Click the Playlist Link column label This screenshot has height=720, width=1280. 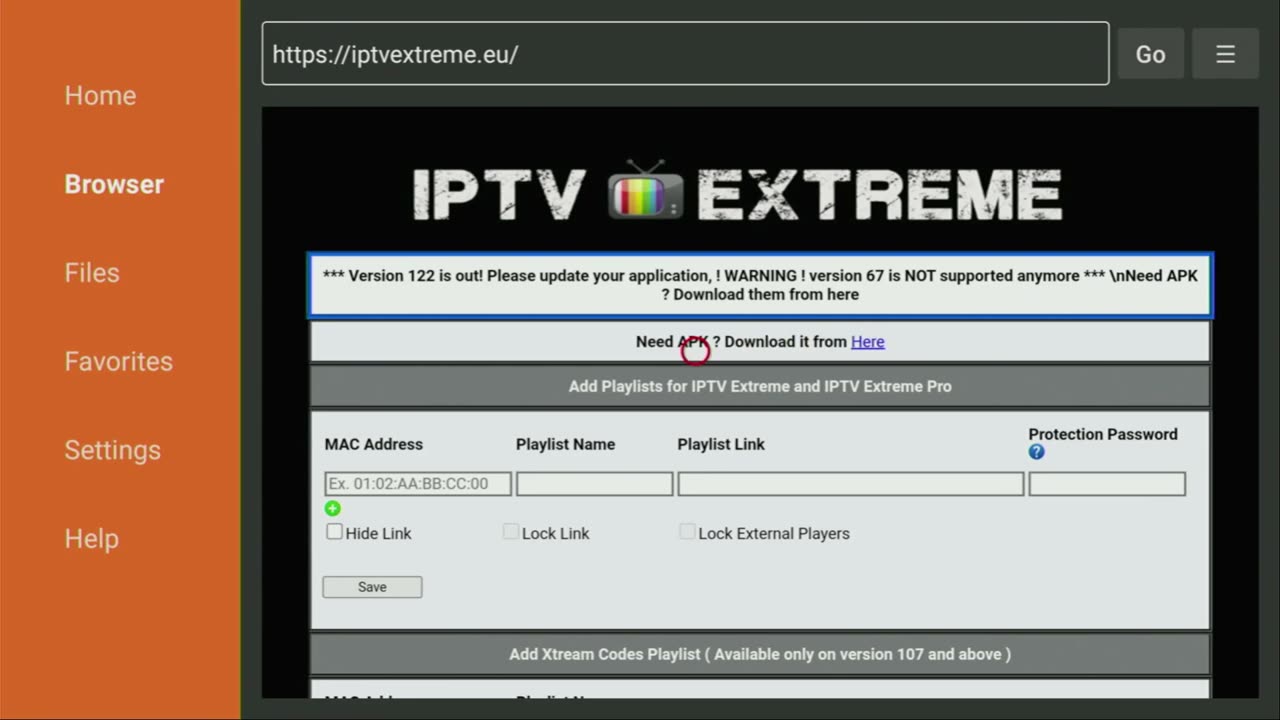click(x=721, y=444)
